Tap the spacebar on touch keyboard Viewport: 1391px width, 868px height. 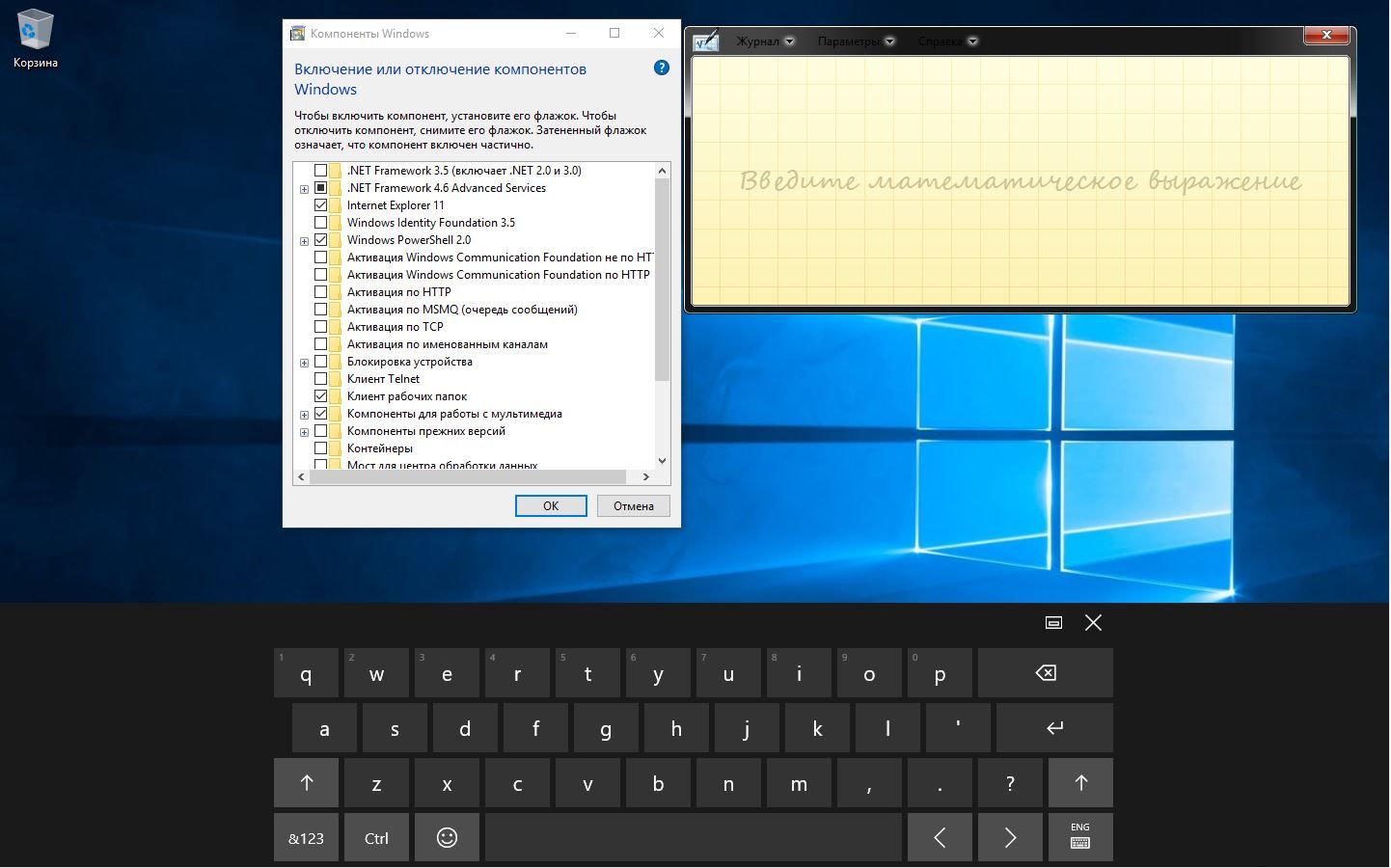pyautogui.click(x=693, y=837)
